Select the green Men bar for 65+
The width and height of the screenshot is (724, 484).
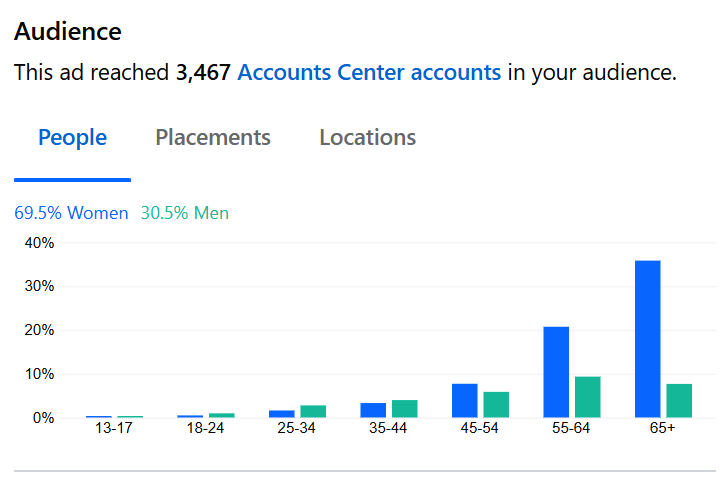pyautogui.click(x=679, y=401)
